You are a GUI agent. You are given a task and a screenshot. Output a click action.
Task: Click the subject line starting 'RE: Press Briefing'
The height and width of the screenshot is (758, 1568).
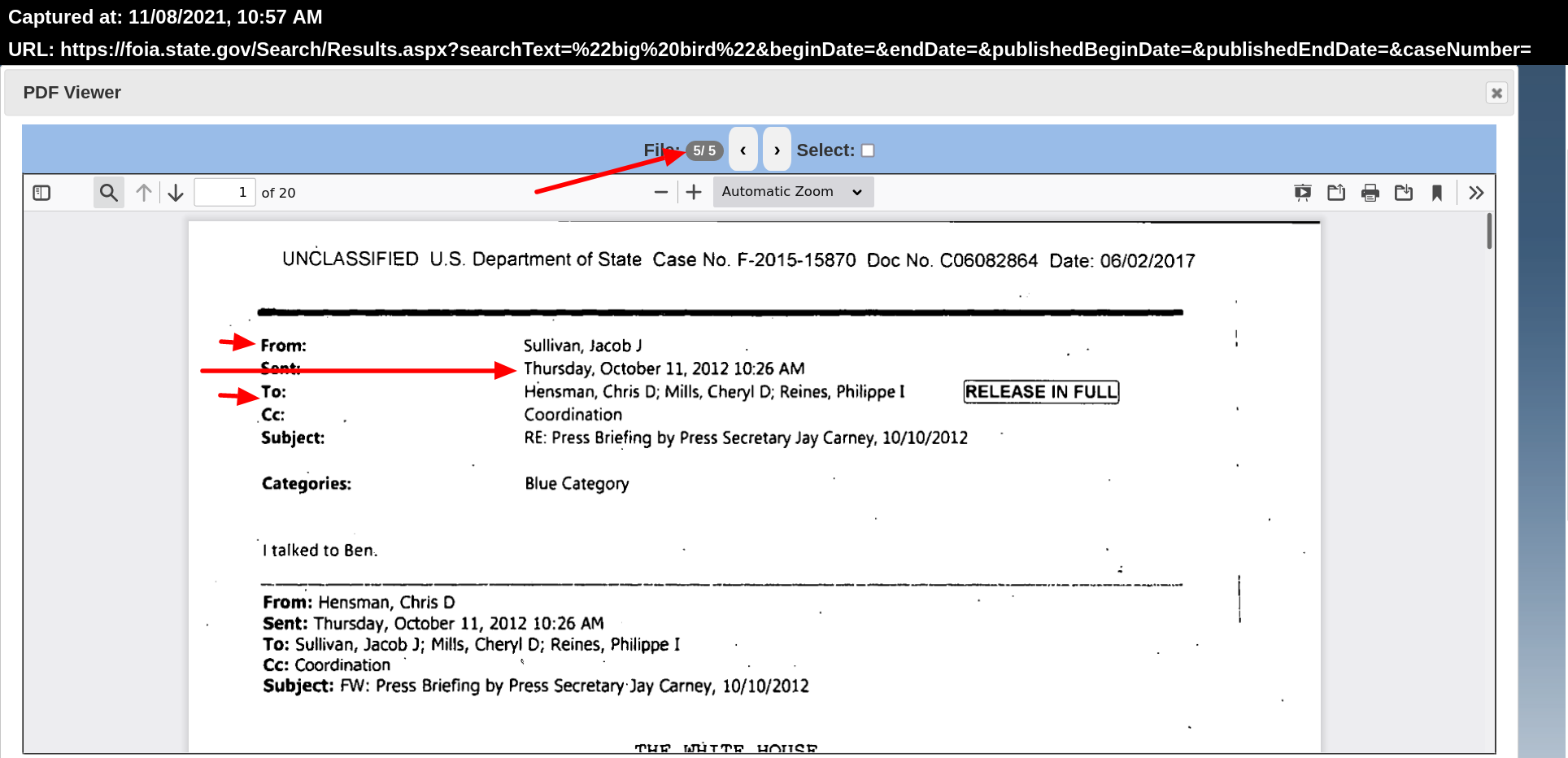(746, 438)
